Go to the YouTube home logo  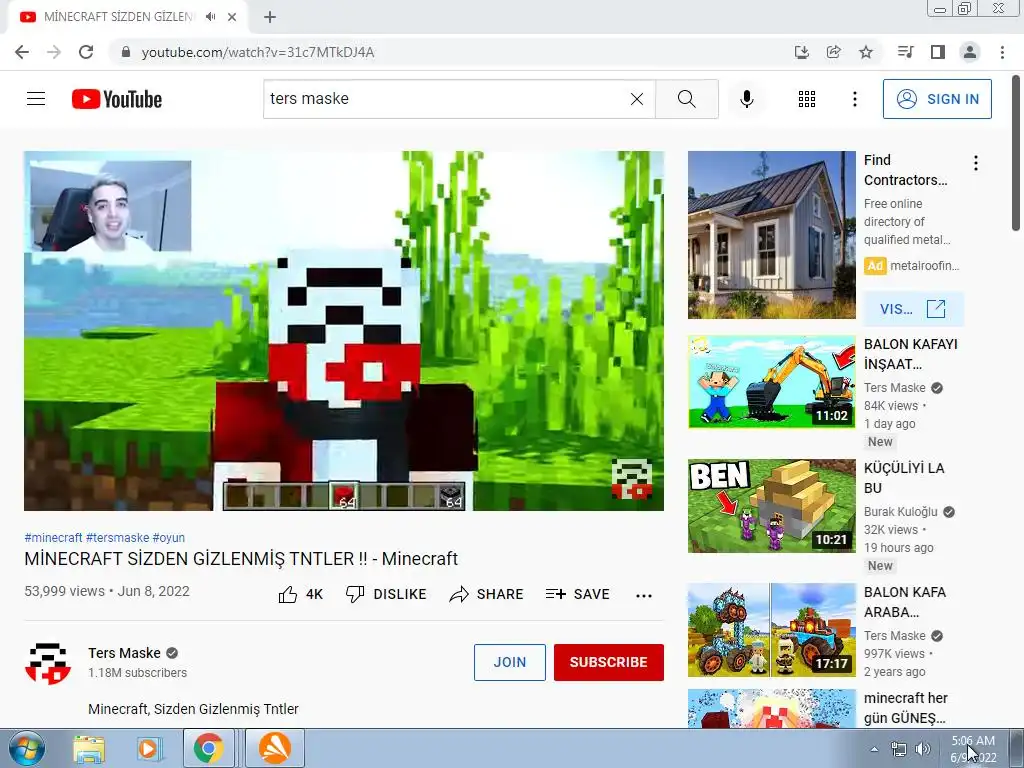tap(117, 99)
